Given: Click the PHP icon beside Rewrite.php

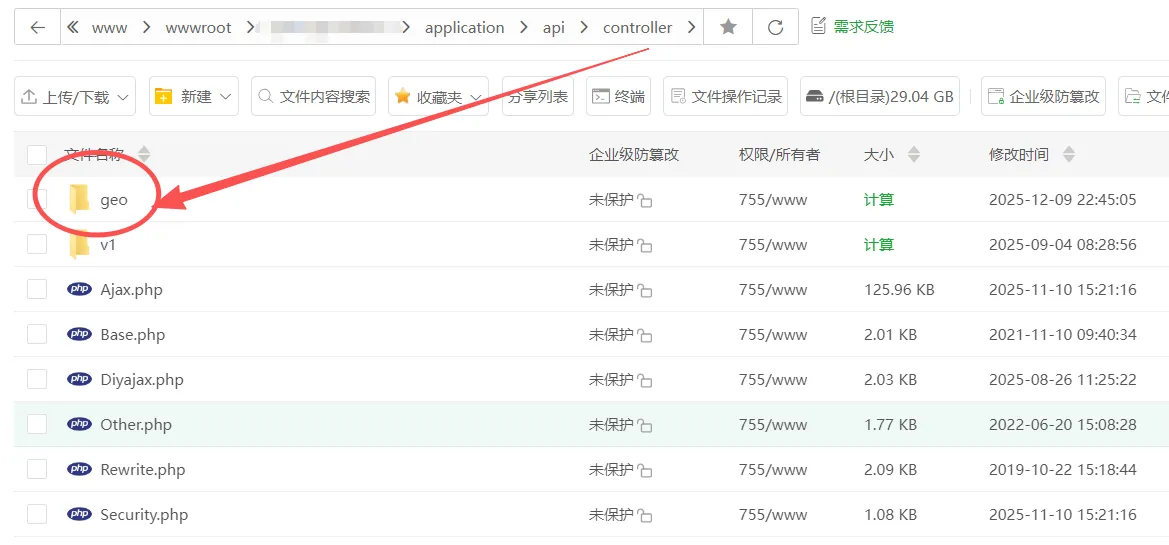Looking at the screenshot, I should tap(79, 469).
